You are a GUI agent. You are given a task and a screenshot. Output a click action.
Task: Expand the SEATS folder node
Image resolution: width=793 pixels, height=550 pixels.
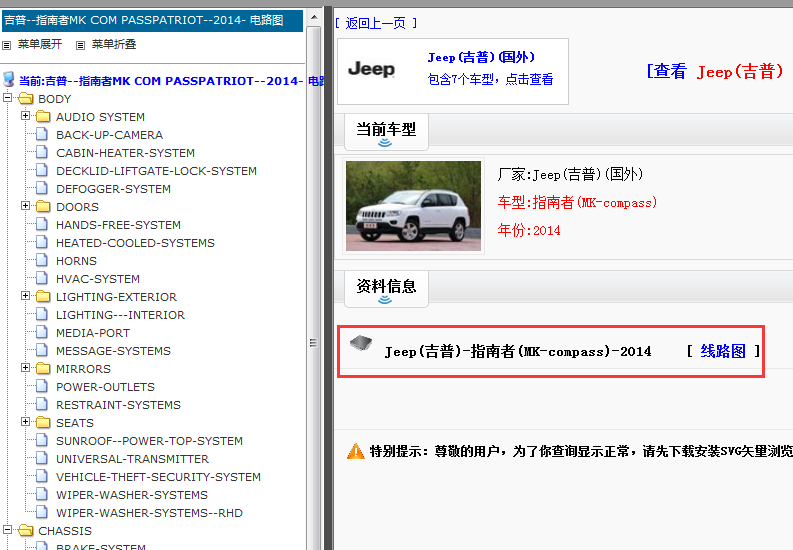click(x=25, y=422)
